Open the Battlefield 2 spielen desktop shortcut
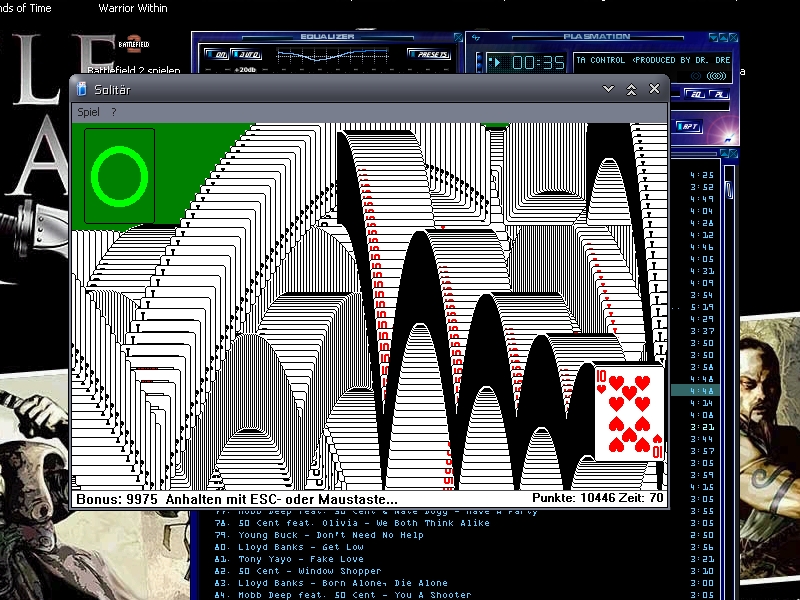Viewport: 800px width, 600px height. [134, 54]
